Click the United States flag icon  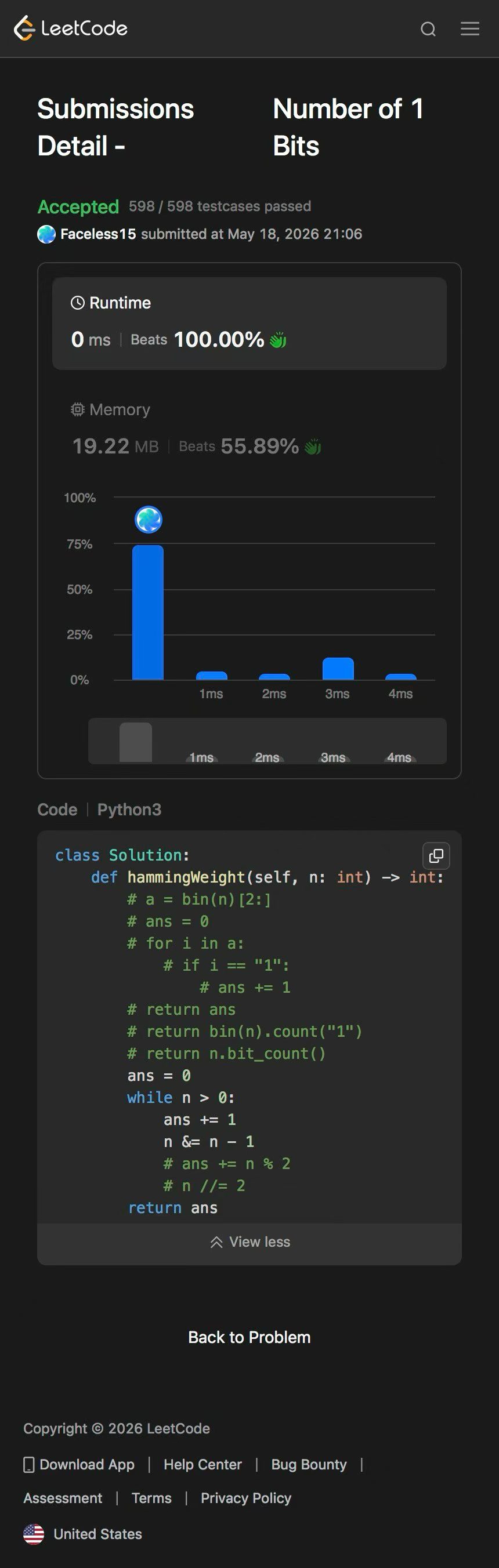click(x=34, y=1534)
